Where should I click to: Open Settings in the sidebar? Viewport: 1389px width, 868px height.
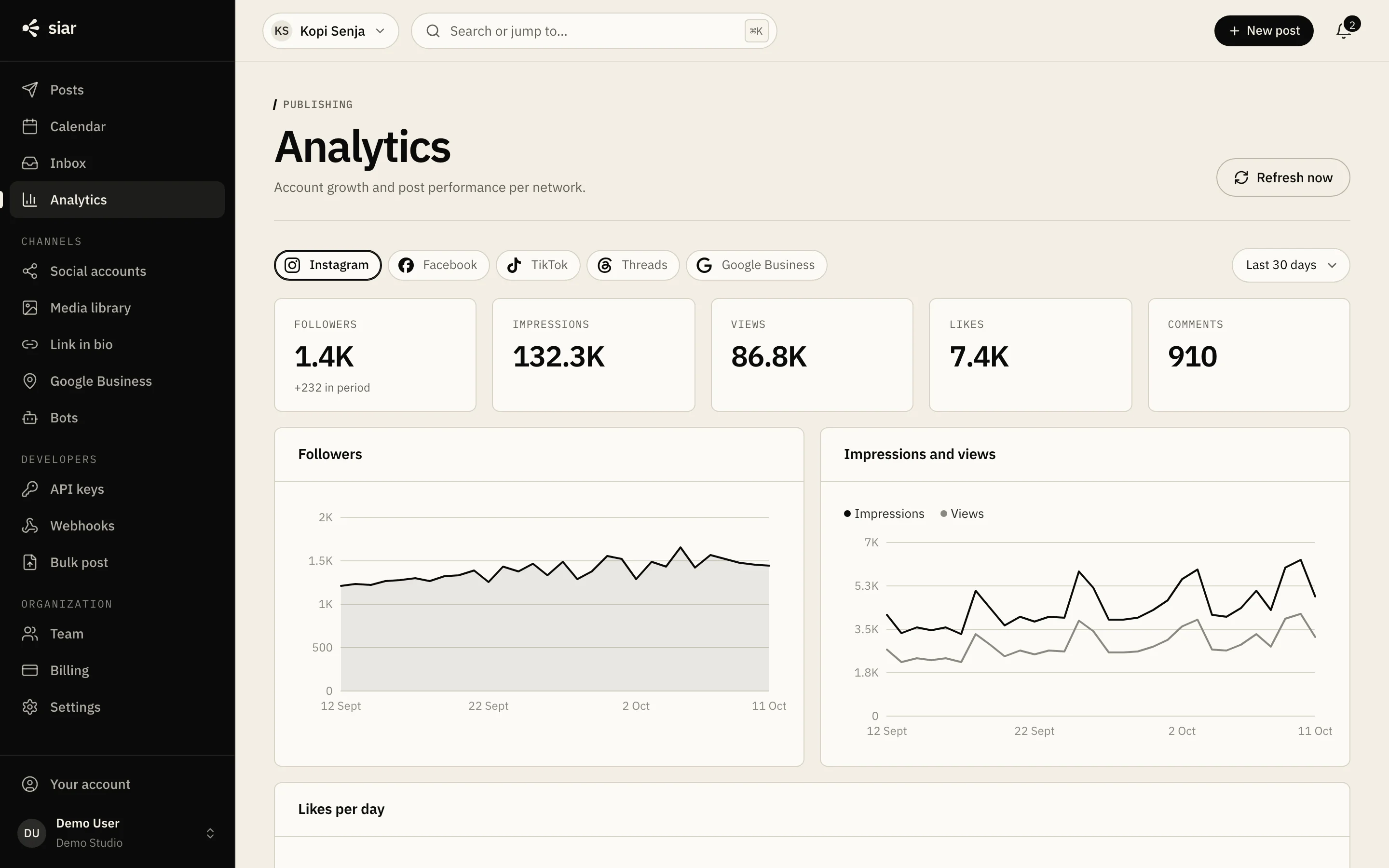pos(117,707)
